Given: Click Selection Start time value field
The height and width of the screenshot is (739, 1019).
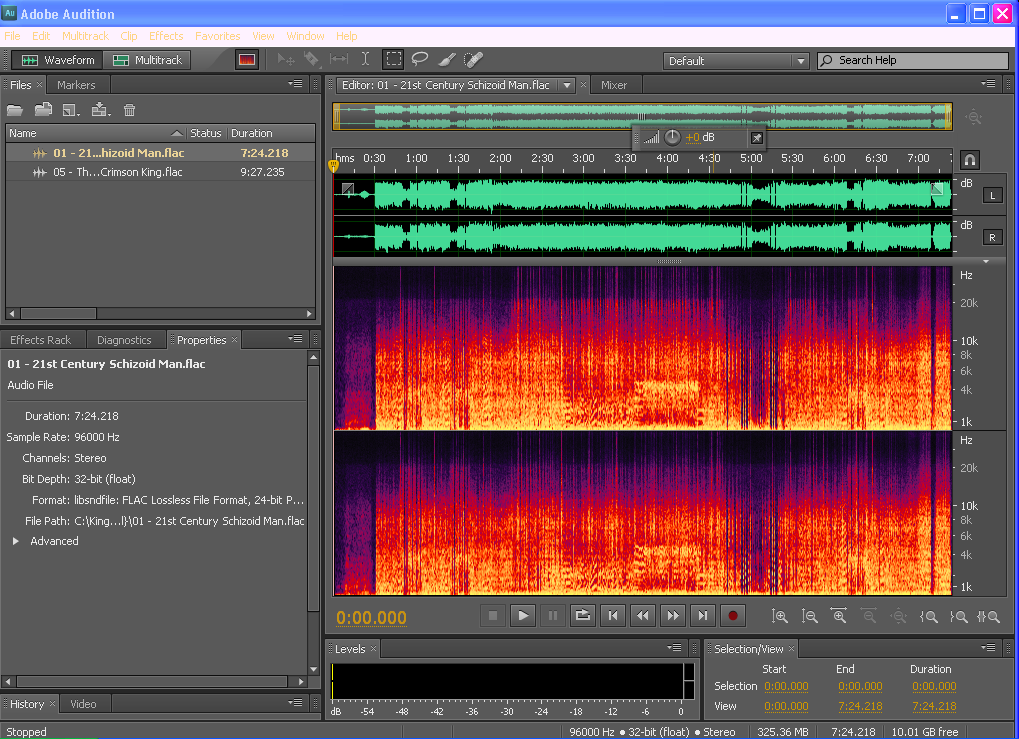Looking at the screenshot, I should (x=786, y=686).
